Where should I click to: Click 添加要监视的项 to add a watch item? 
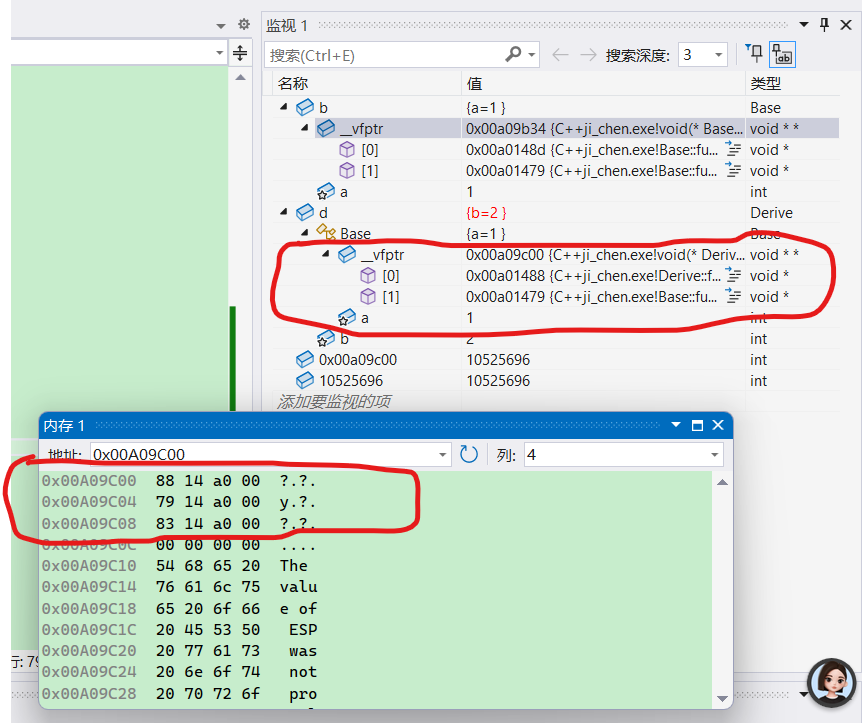pyautogui.click(x=334, y=401)
